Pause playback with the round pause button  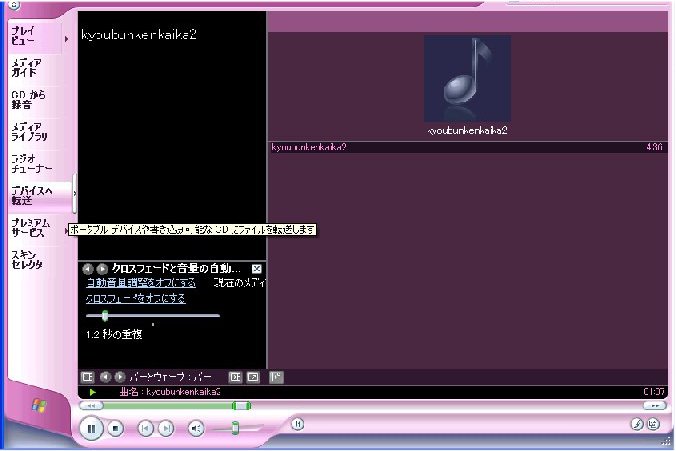pos(91,429)
